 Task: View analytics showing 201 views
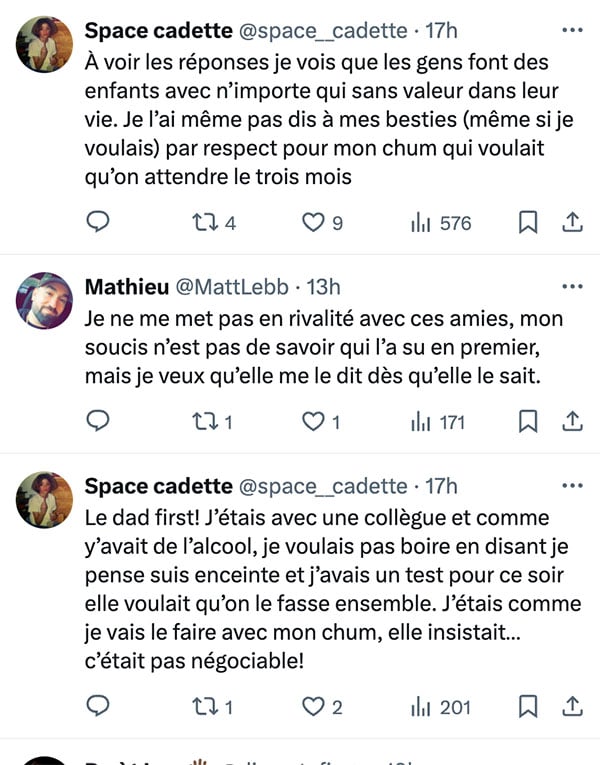click(441, 707)
